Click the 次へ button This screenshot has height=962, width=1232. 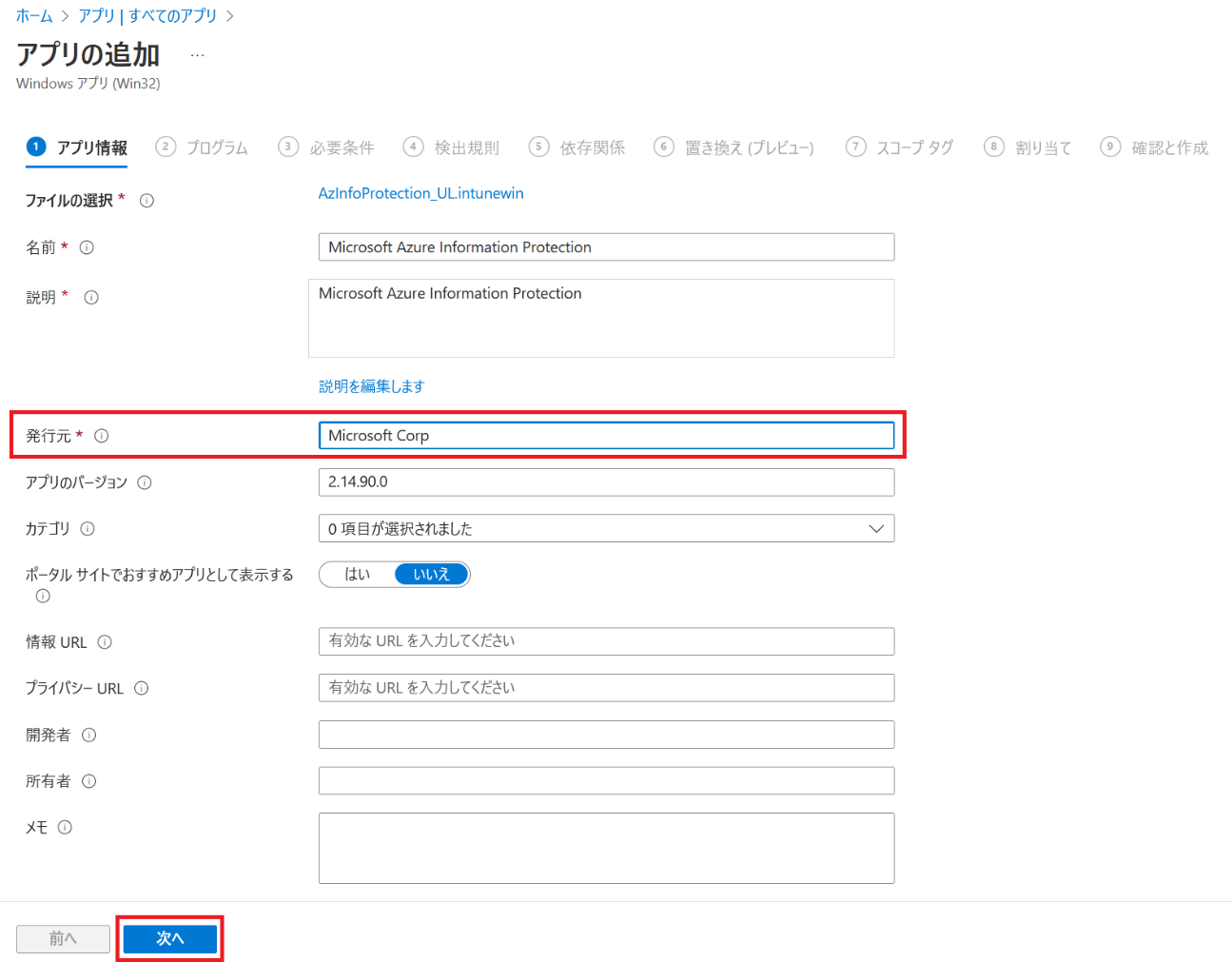(x=170, y=939)
